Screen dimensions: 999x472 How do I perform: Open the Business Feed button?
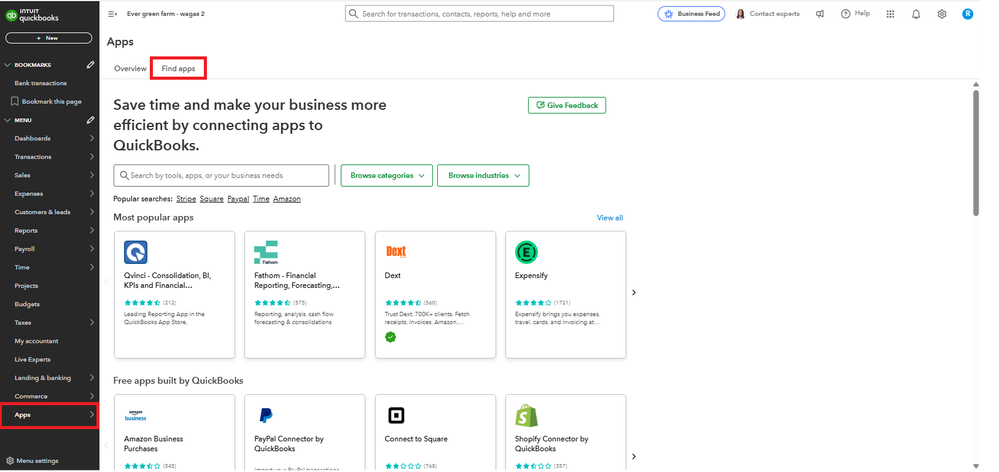[691, 14]
